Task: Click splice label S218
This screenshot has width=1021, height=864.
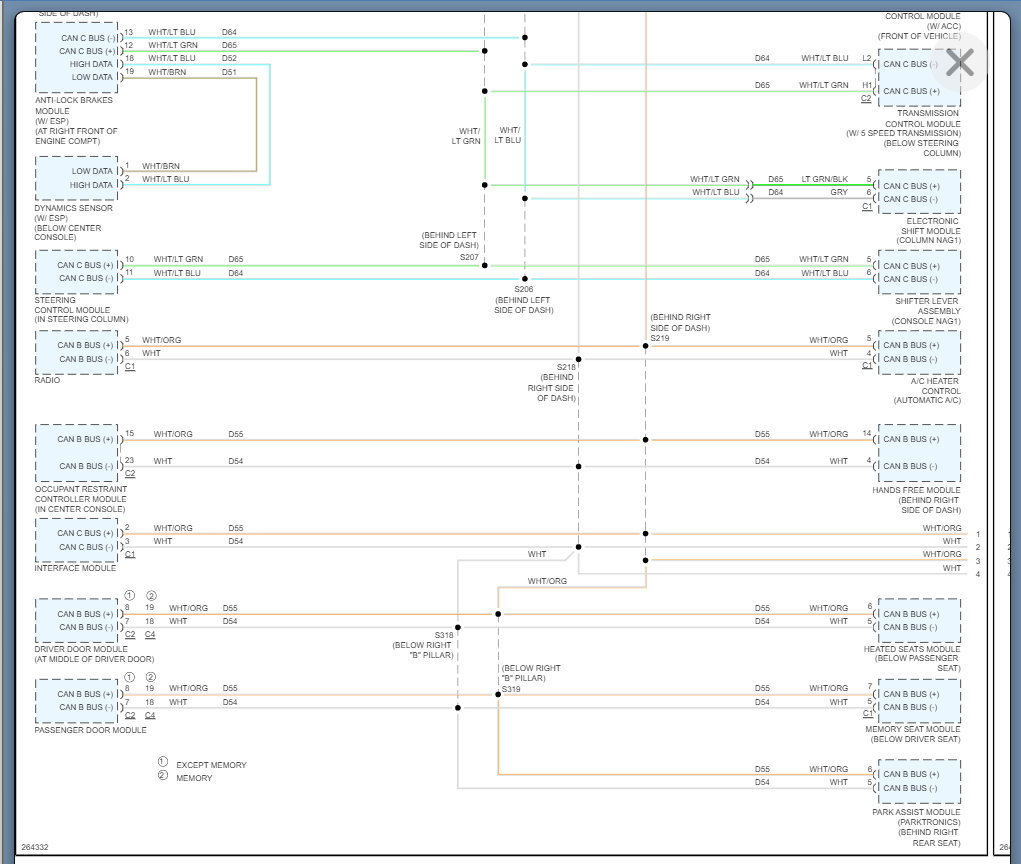Action: (x=566, y=367)
